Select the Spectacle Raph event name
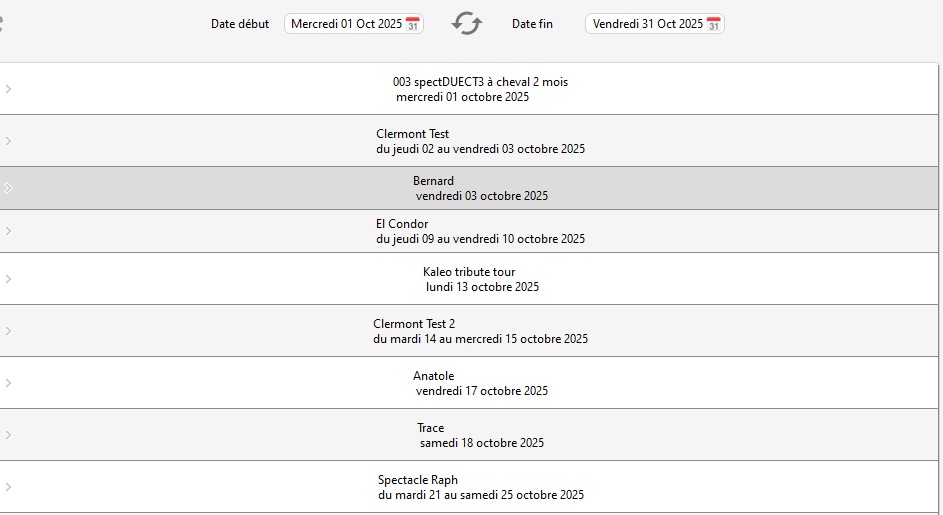The image size is (943, 515). coord(418,480)
